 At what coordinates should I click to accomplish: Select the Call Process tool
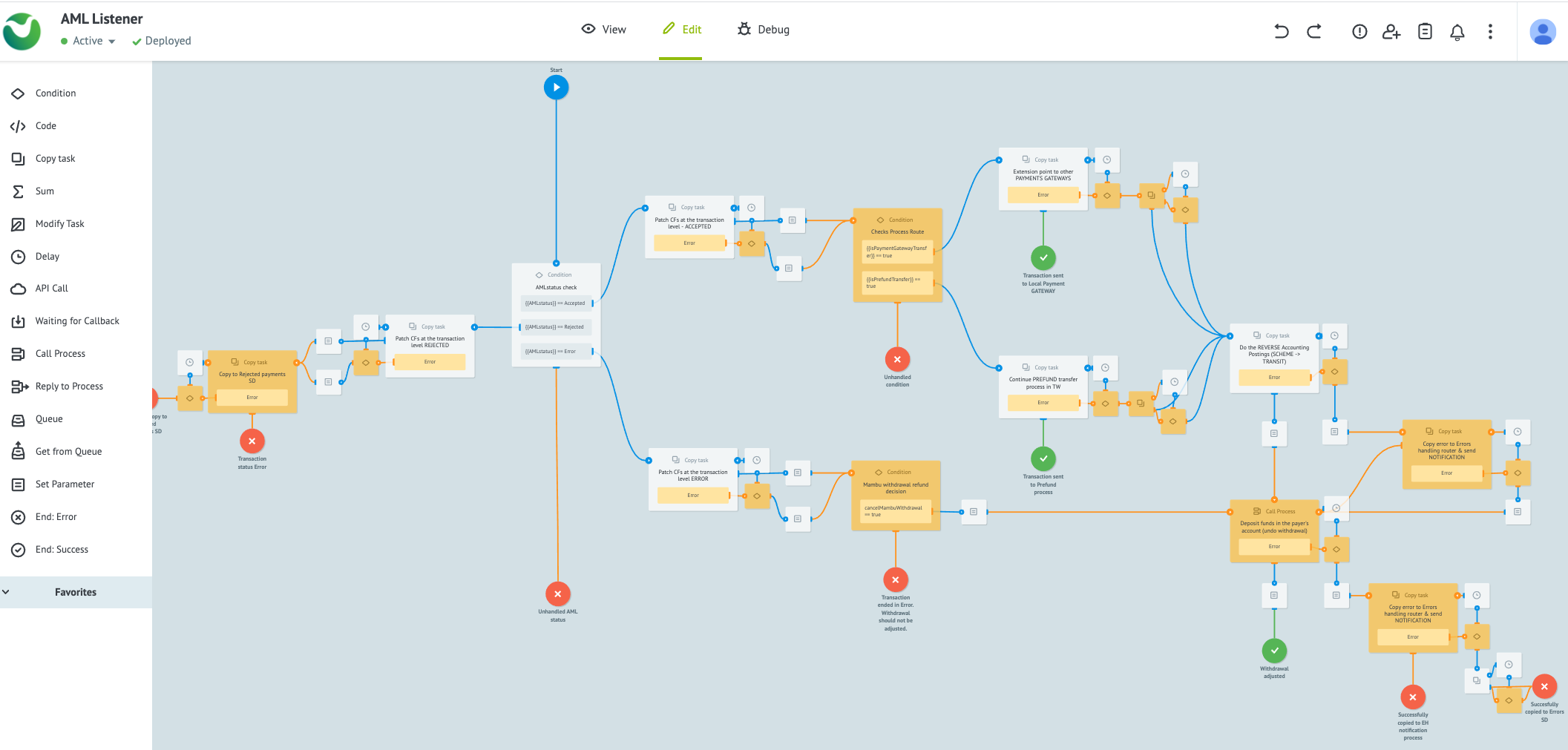click(x=60, y=353)
